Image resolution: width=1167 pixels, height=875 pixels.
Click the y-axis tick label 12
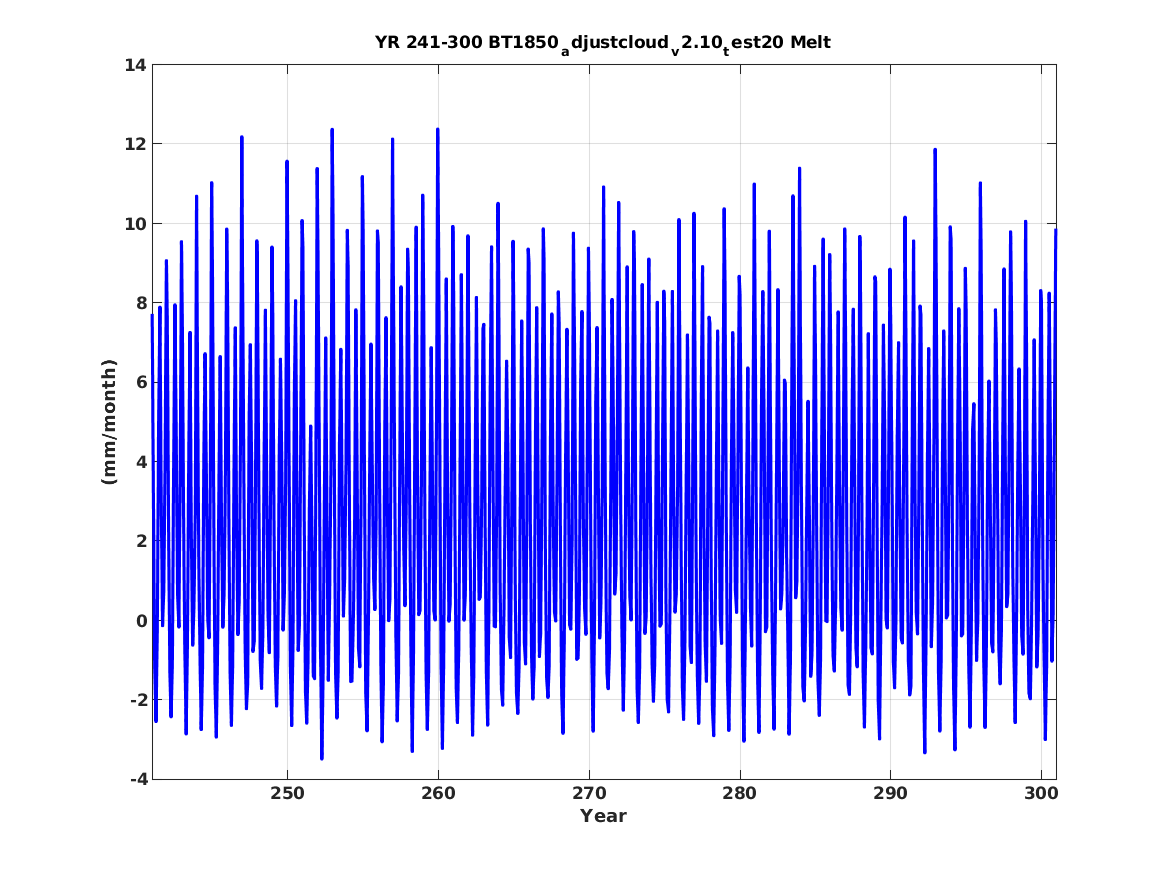(x=135, y=144)
